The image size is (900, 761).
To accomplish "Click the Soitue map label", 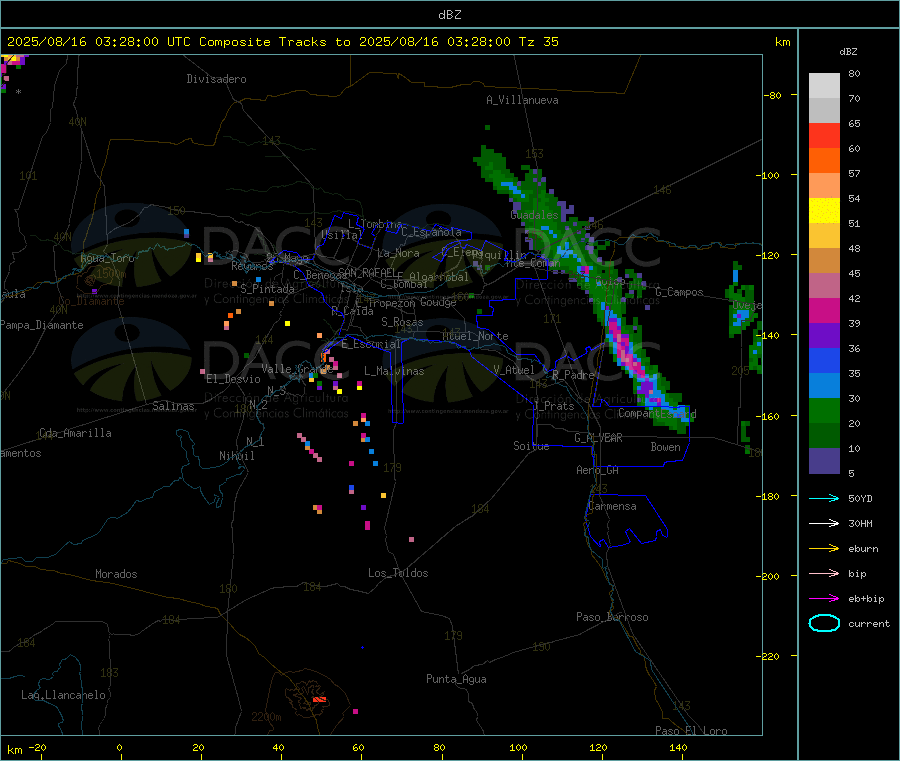I will pos(532,446).
